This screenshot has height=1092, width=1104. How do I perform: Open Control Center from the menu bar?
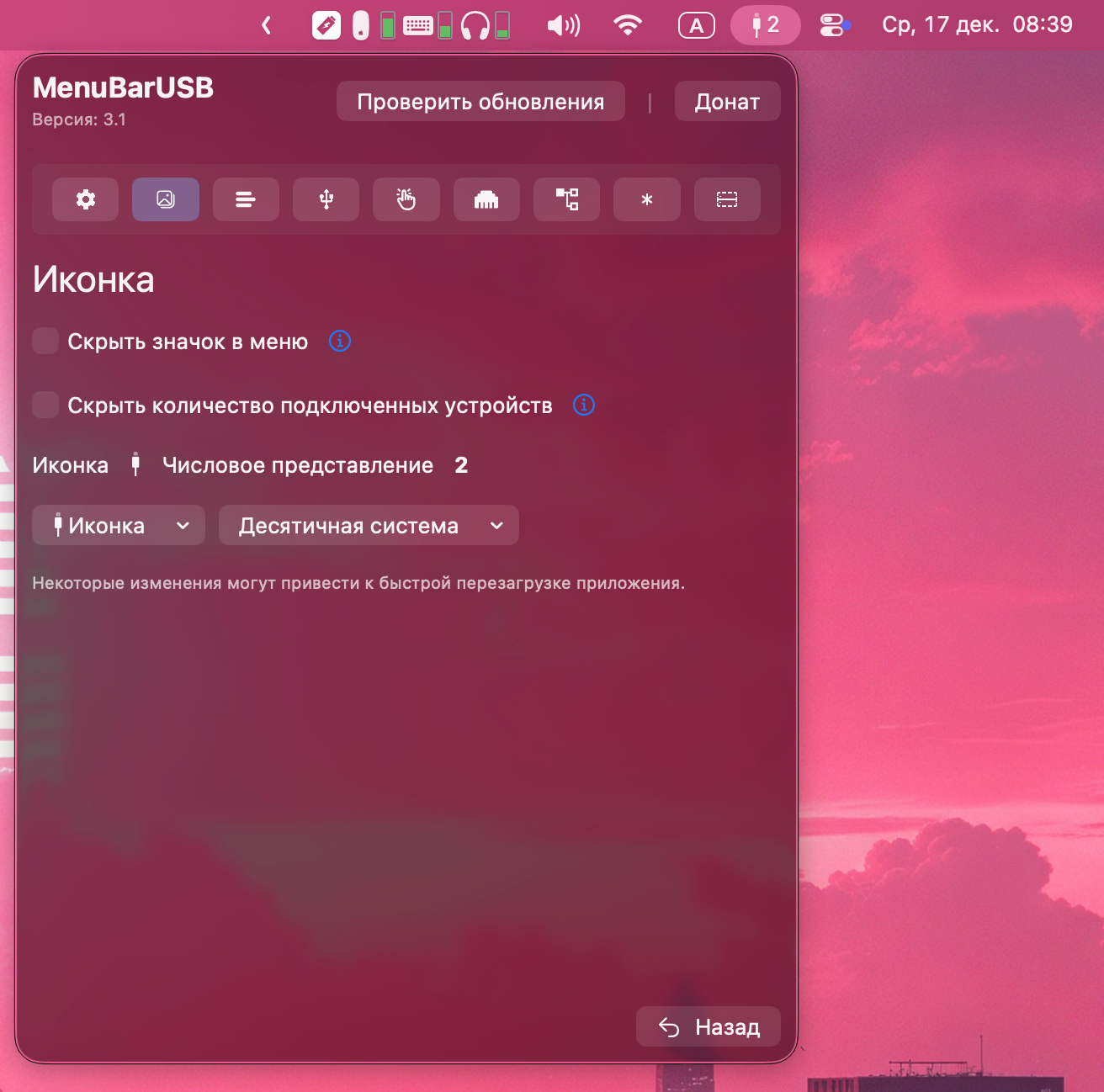[x=833, y=25]
